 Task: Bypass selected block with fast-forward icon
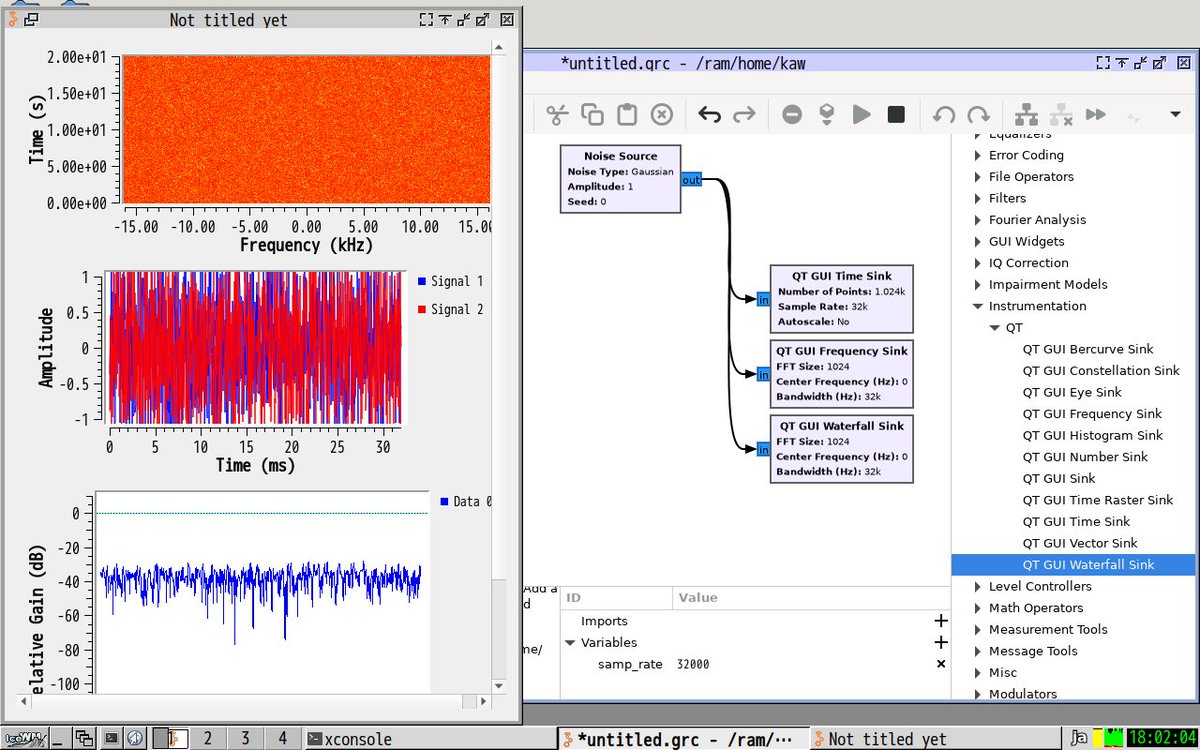tap(1096, 114)
